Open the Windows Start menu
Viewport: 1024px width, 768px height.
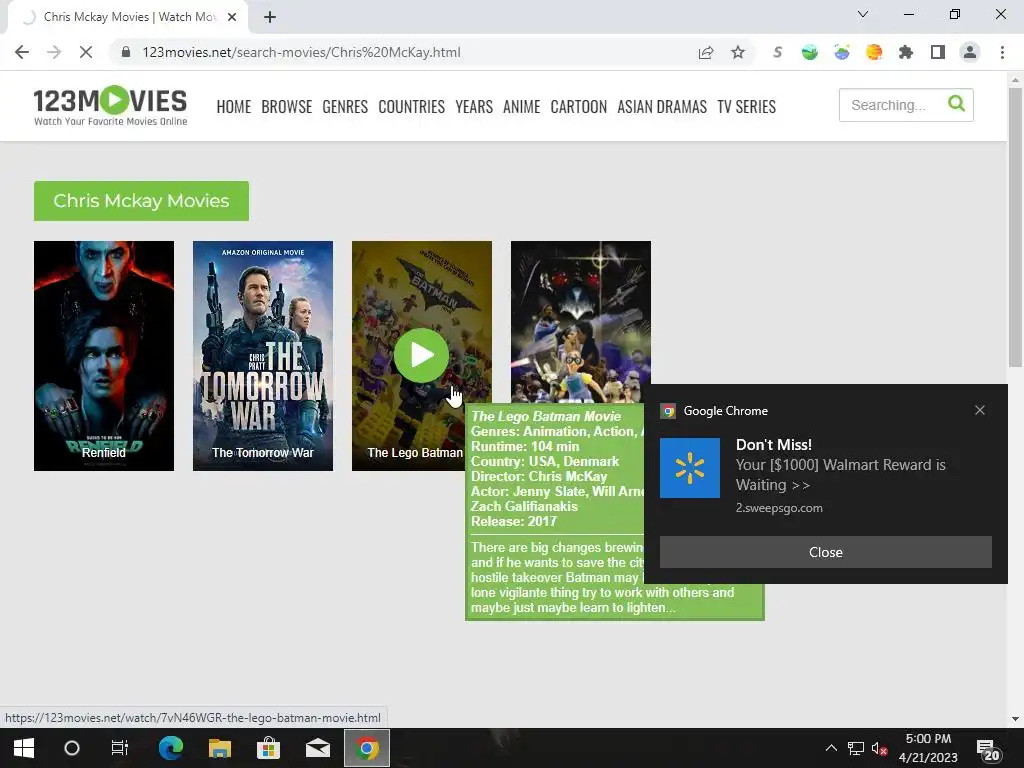[24, 748]
